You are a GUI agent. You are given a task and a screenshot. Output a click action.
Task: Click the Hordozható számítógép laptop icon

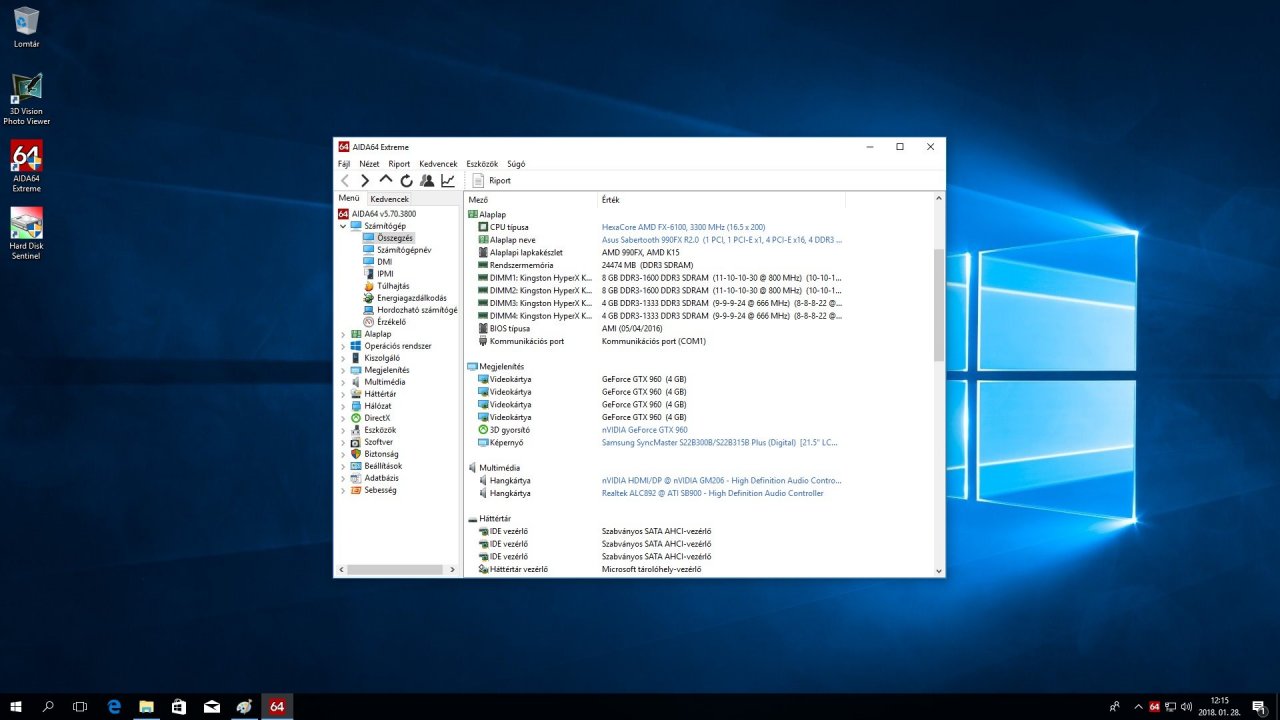point(368,310)
